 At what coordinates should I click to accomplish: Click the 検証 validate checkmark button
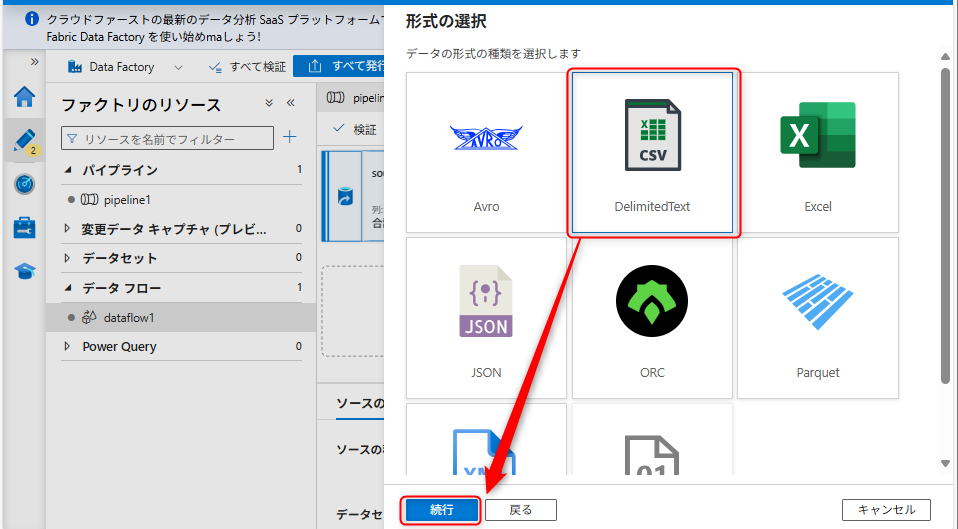[355, 130]
